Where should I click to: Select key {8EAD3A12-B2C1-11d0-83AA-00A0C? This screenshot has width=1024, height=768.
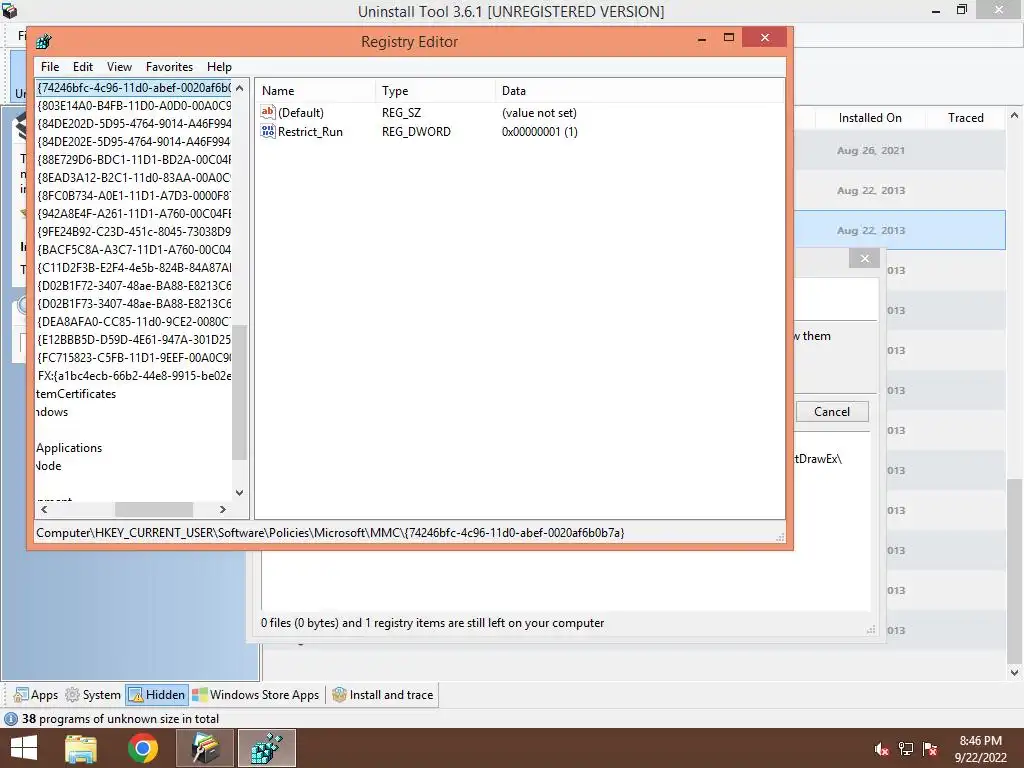[x=134, y=178]
